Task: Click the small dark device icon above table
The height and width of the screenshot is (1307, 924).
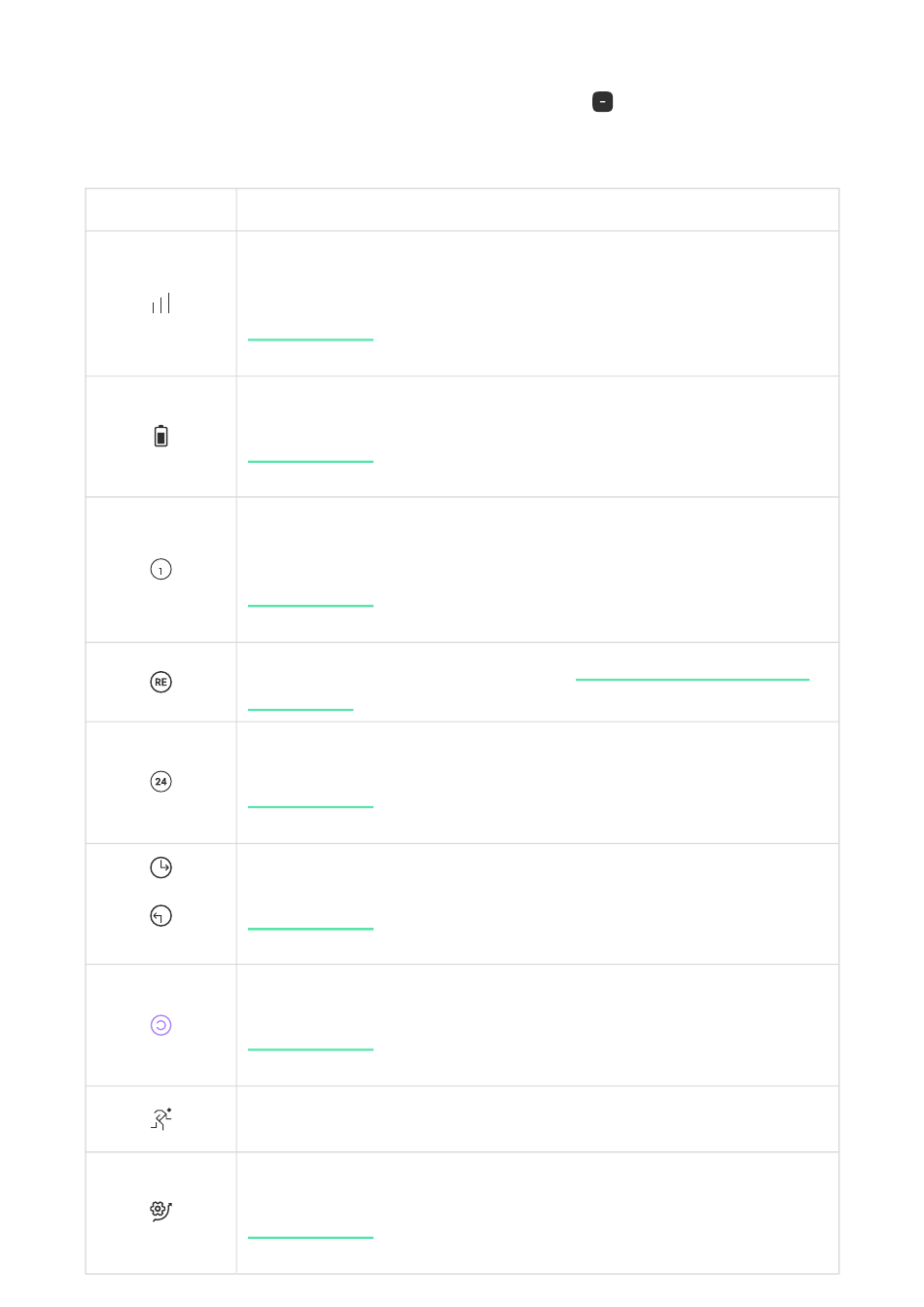Action: (603, 102)
